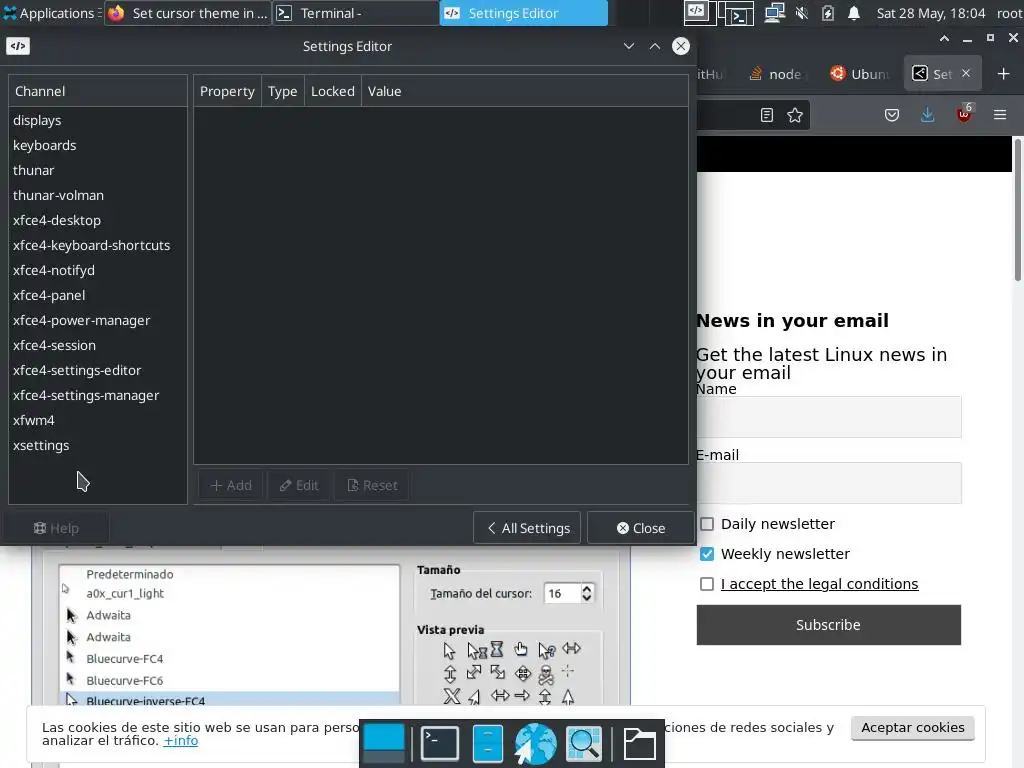The height and width of the screenshot is (768, 1024).
Task: Open the node browser tab
Action: [x=776, y=74]
